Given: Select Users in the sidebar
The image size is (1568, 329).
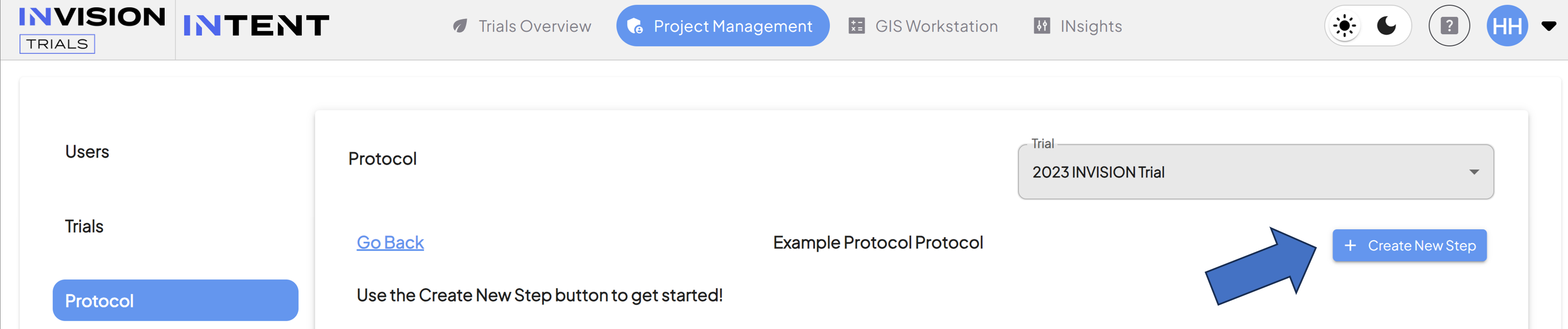Looking at the screenshot, I should point(87,151).
